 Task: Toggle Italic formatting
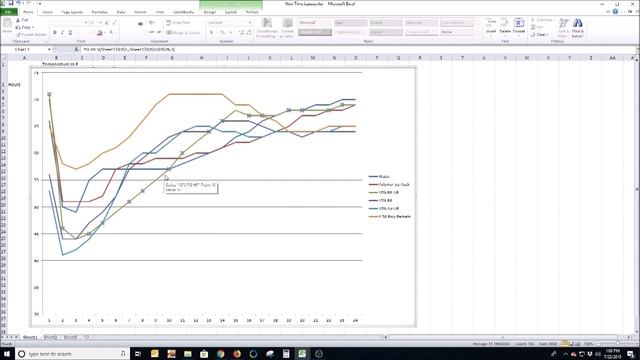point(62,33)
